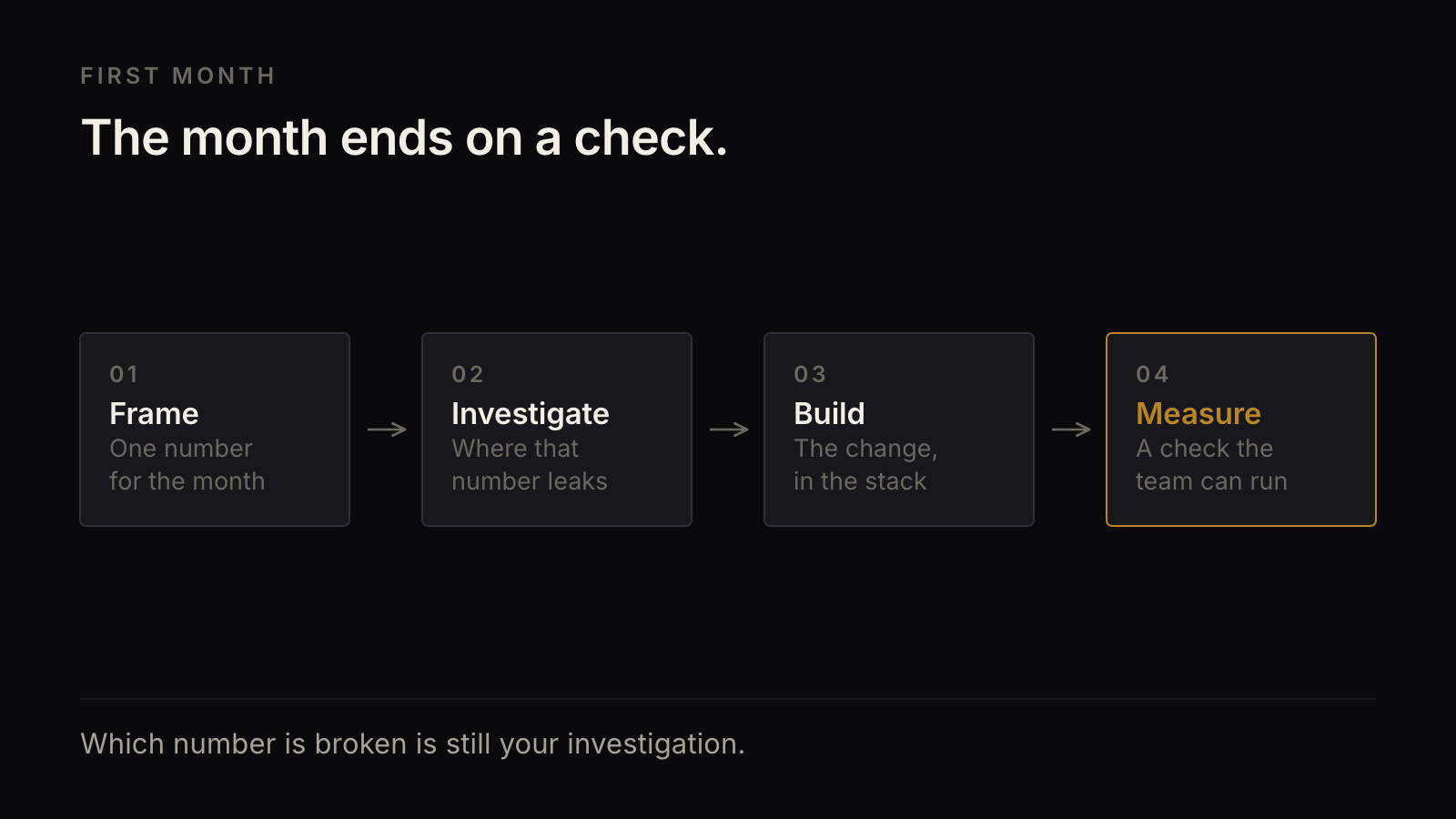
Task: Click the orange 'Measure' title text
Action: point(1198,413)
